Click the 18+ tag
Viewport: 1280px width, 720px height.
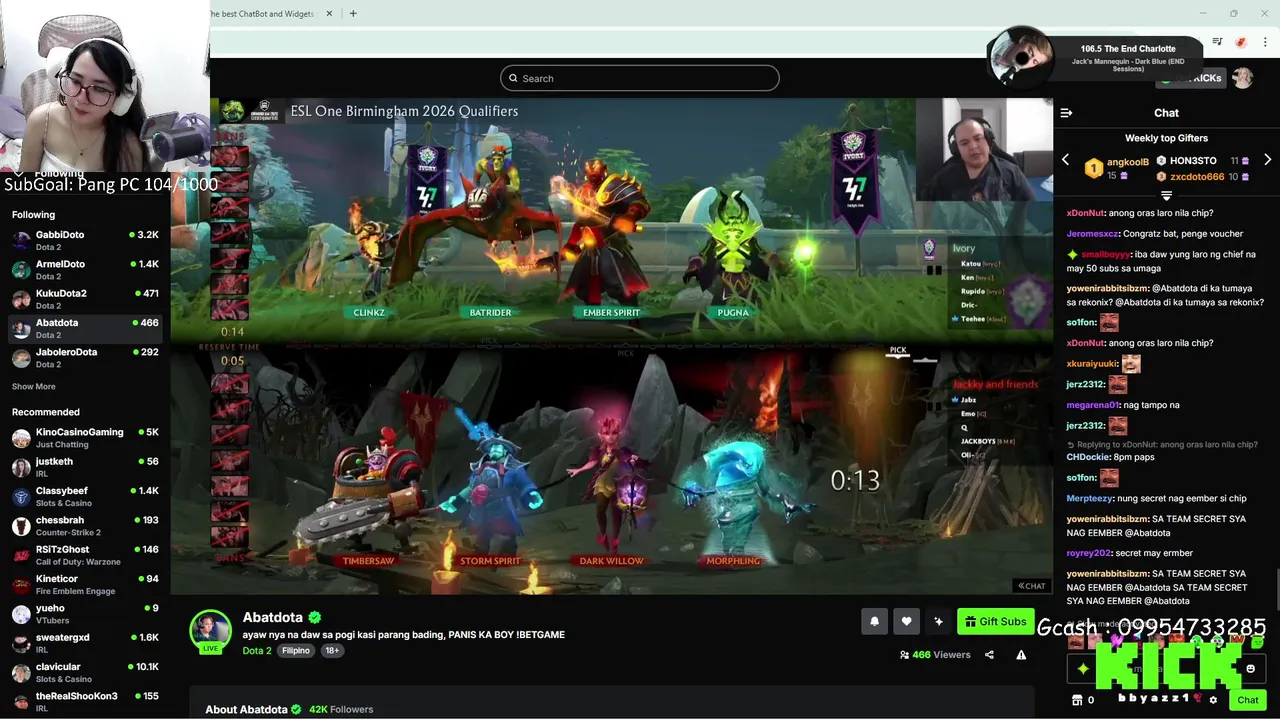[332, 650]
